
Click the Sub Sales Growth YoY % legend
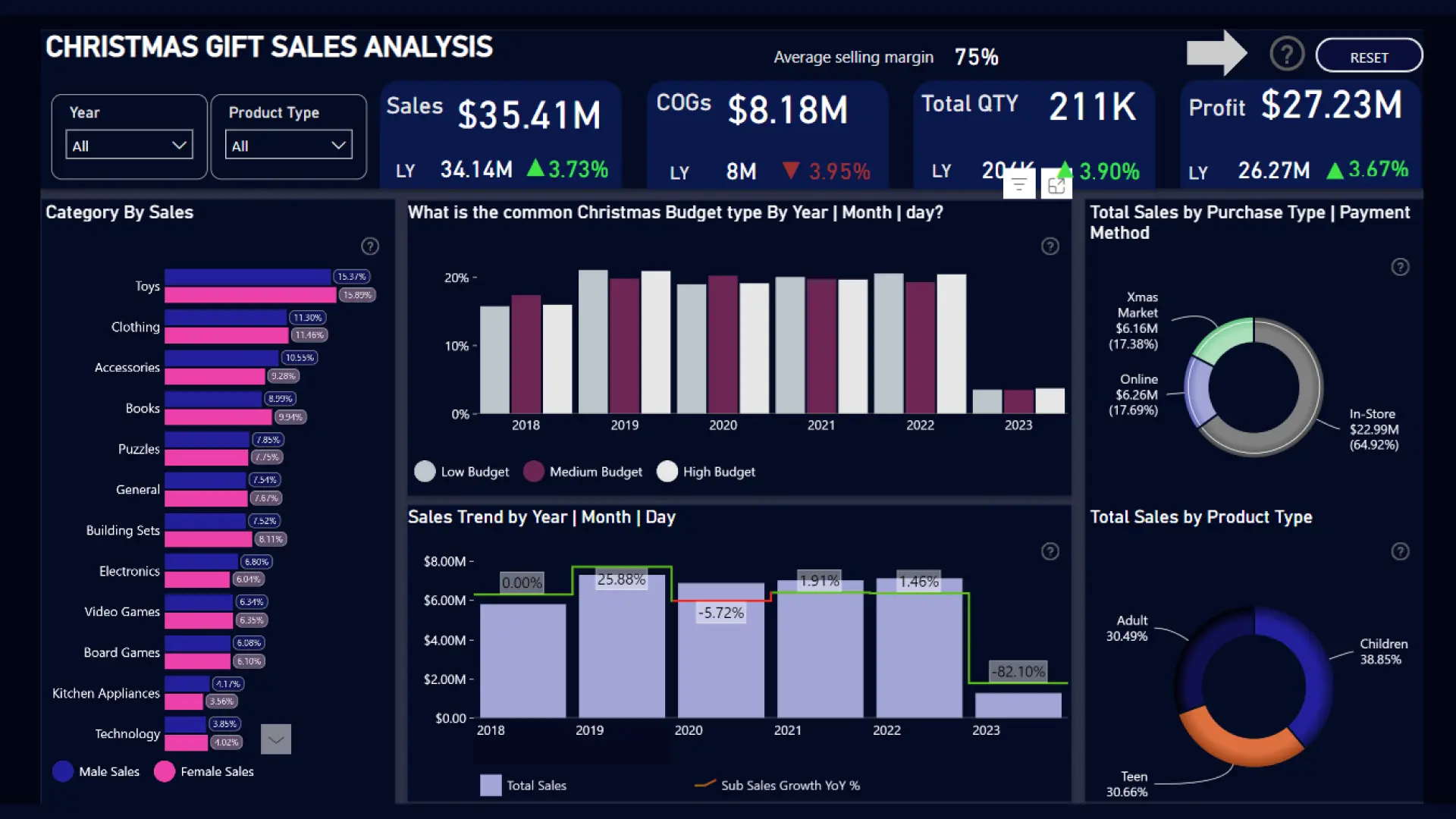tap(777, 786)
